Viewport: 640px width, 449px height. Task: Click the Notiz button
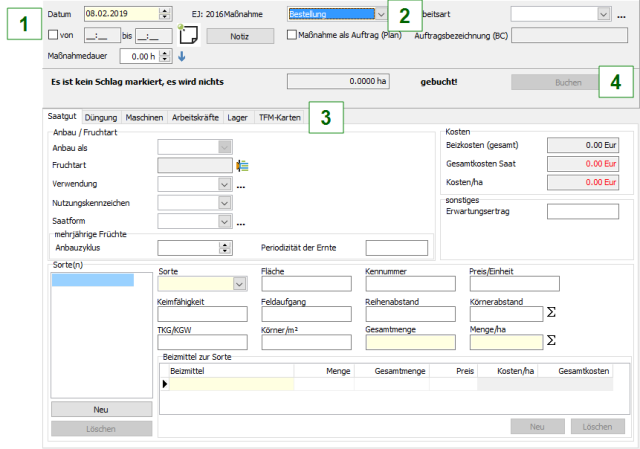[238, 35]
